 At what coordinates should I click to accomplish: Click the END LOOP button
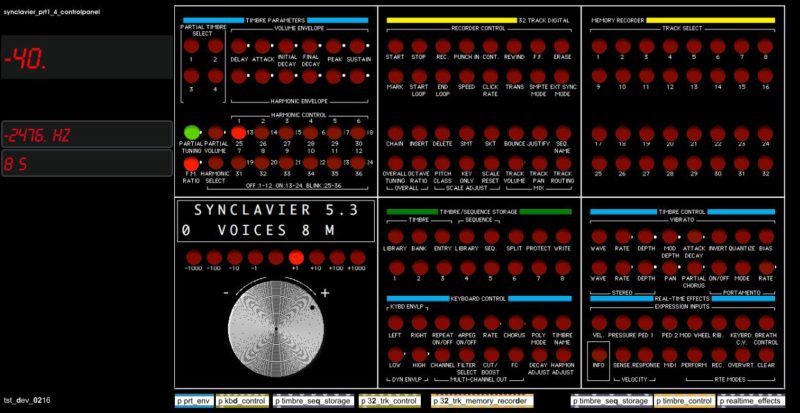tap(443, 76)
